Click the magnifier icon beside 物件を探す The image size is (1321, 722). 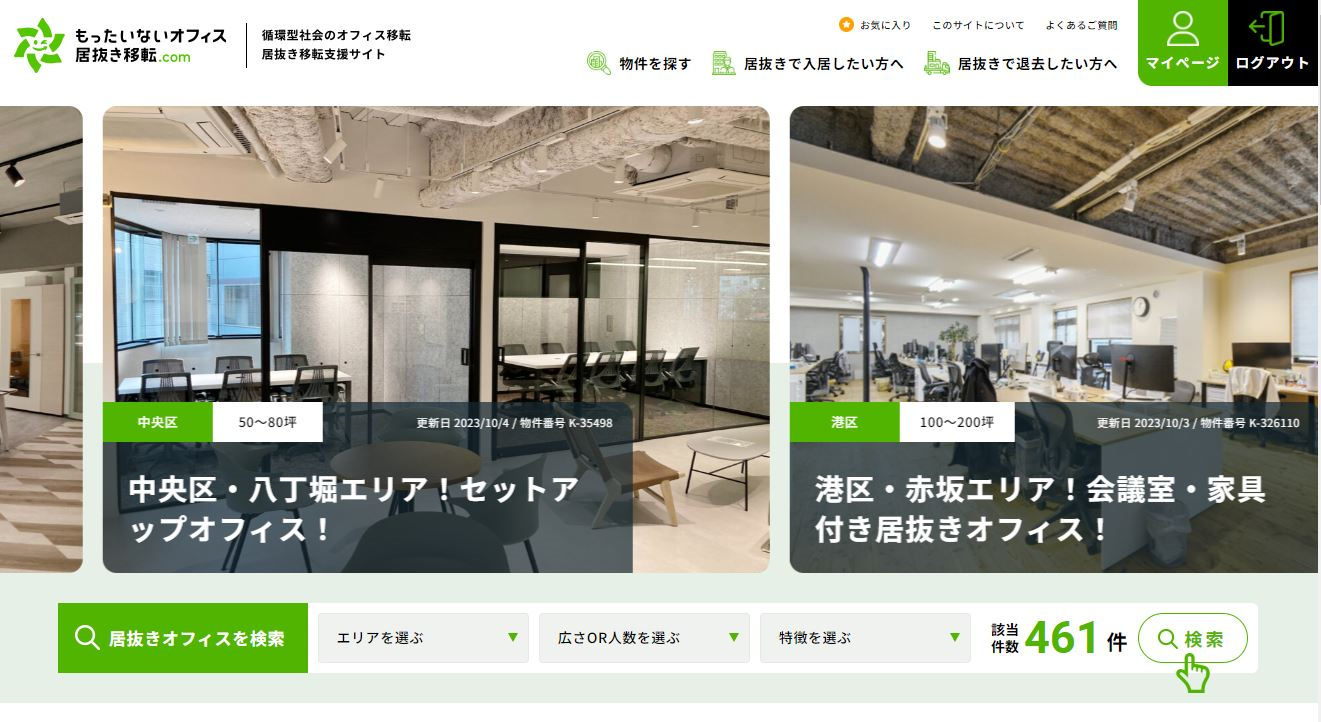pos(598,63)
